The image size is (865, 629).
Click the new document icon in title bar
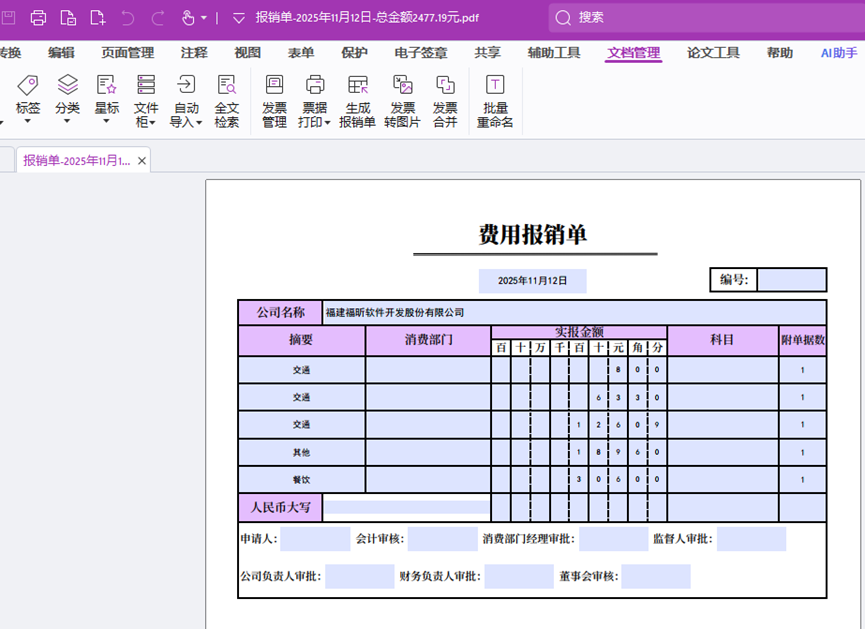97,17
